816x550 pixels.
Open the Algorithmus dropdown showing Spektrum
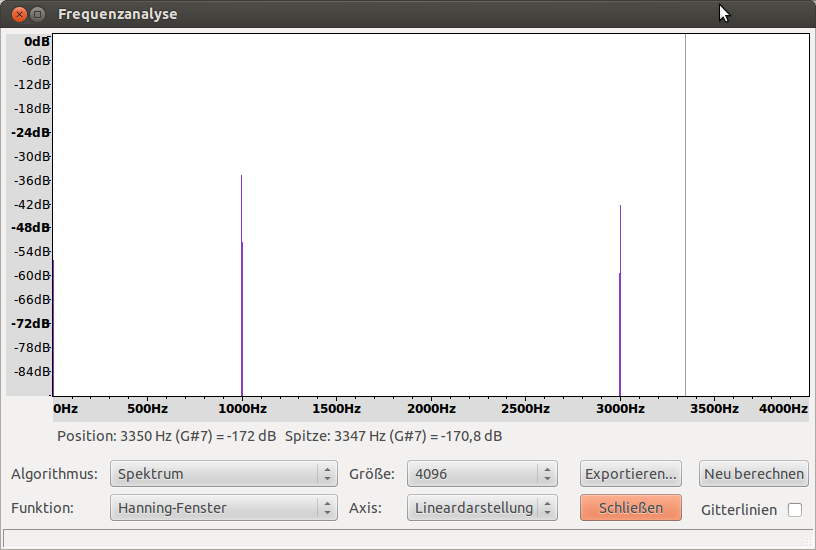(x=224, y=474)
